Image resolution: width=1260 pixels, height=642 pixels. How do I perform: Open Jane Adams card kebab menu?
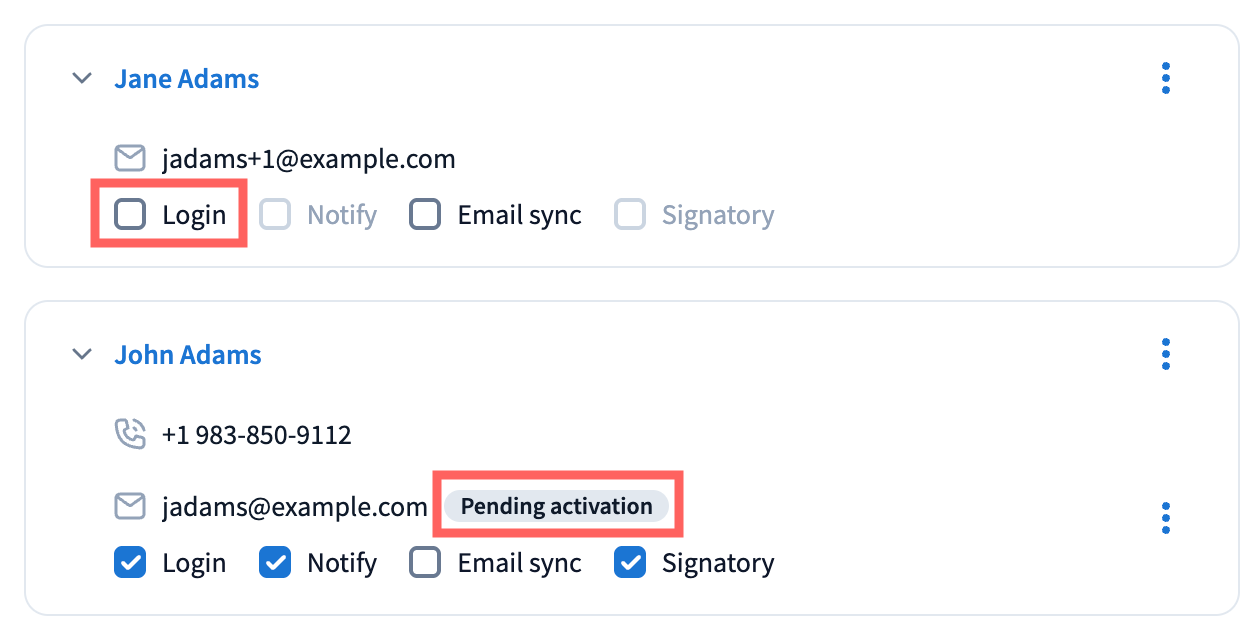point(1166,79)
